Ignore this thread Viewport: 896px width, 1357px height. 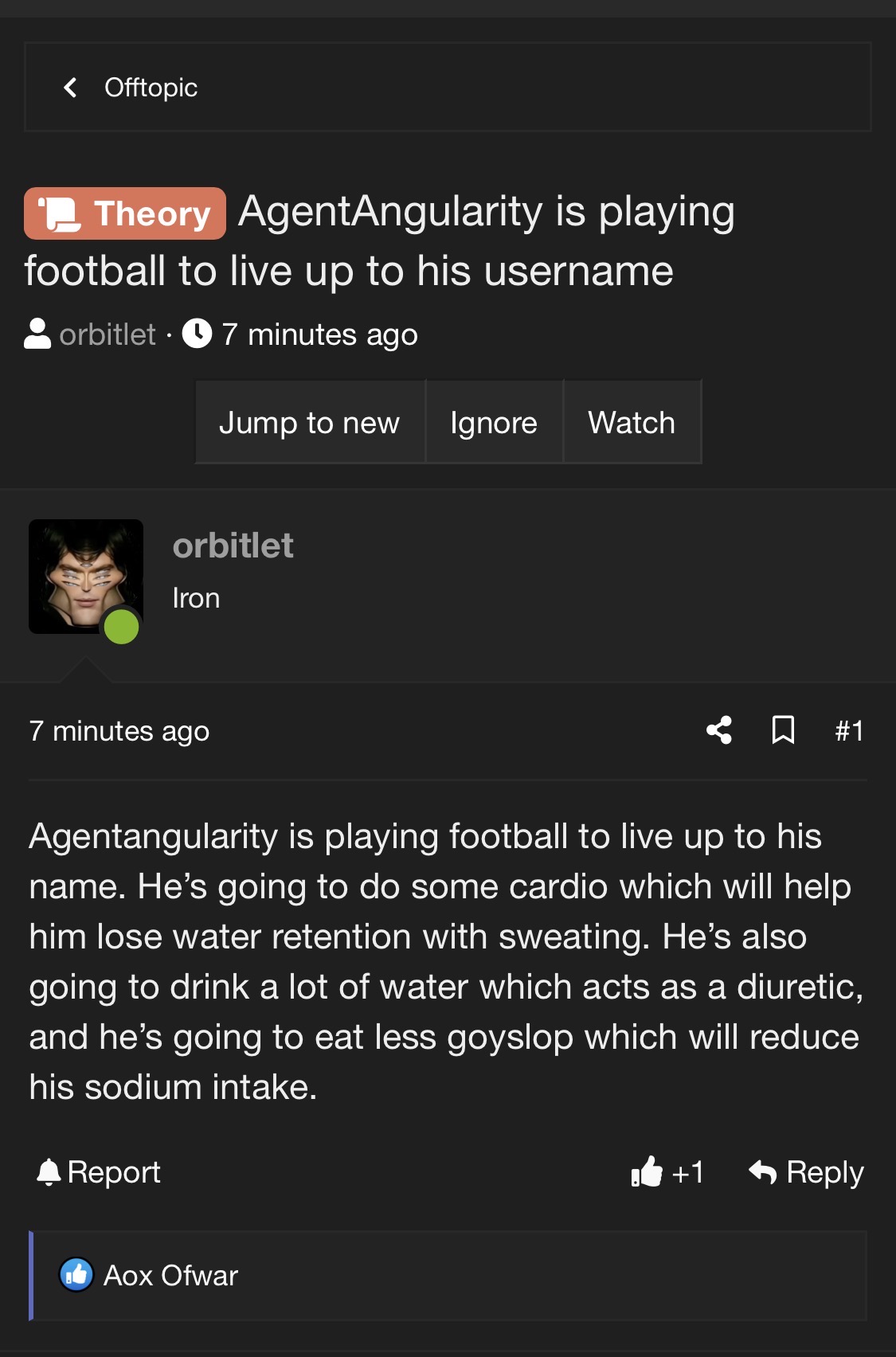(494, 422)
